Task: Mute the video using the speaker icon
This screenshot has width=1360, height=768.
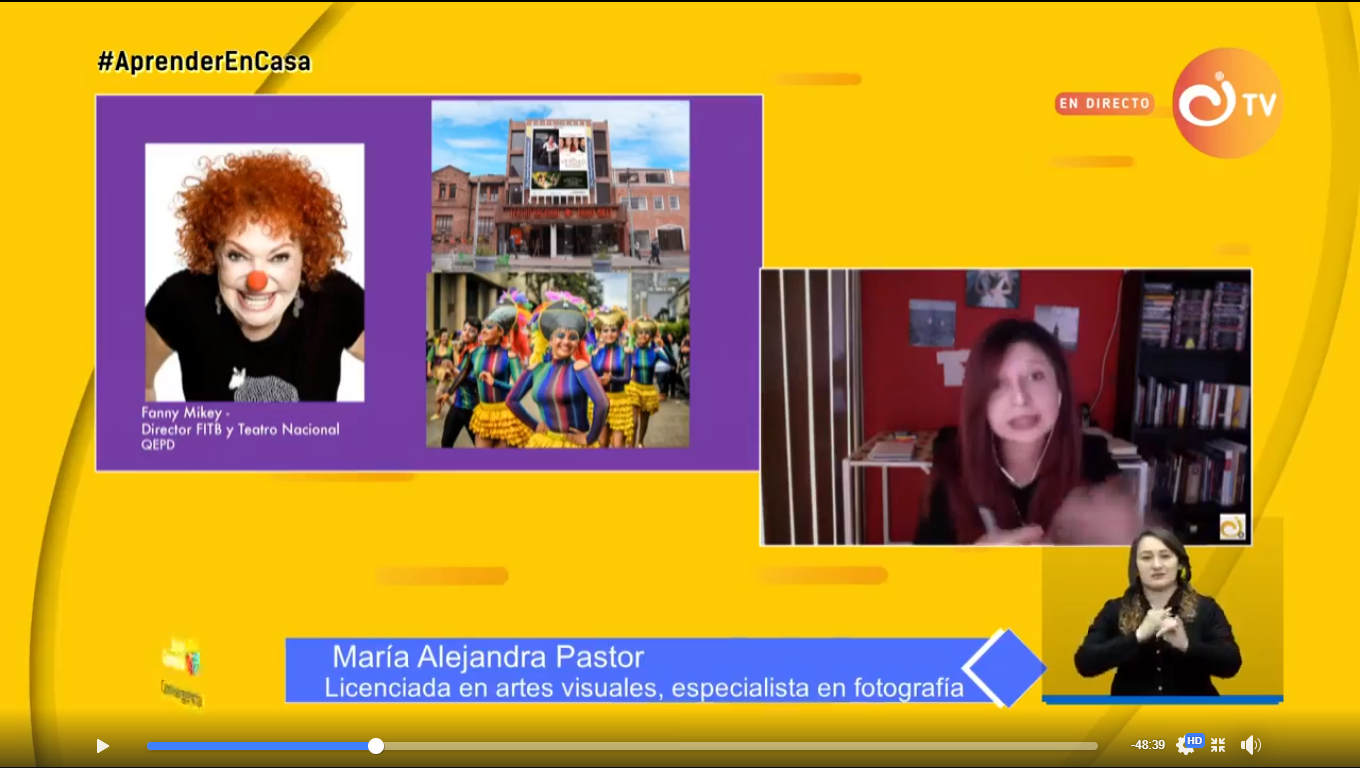Action: coord(1251,745)
